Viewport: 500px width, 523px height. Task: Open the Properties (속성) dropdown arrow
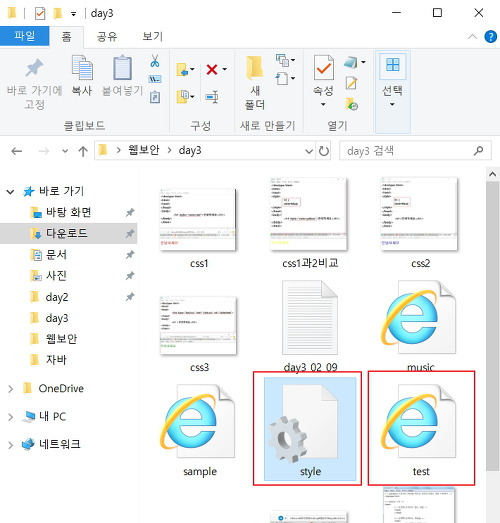(323, 104)
